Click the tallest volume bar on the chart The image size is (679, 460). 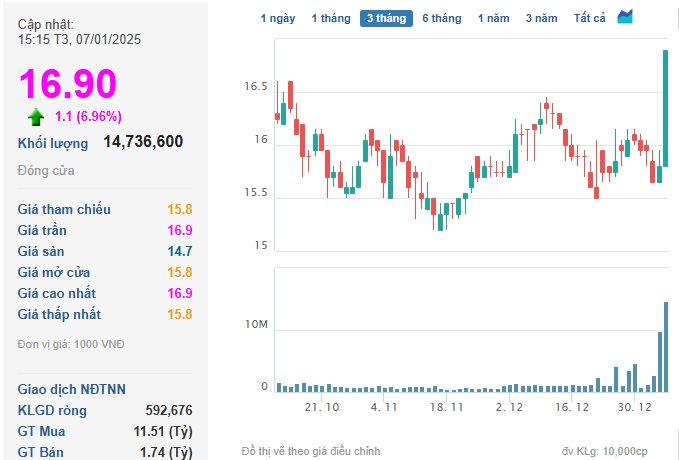[666, 347]
